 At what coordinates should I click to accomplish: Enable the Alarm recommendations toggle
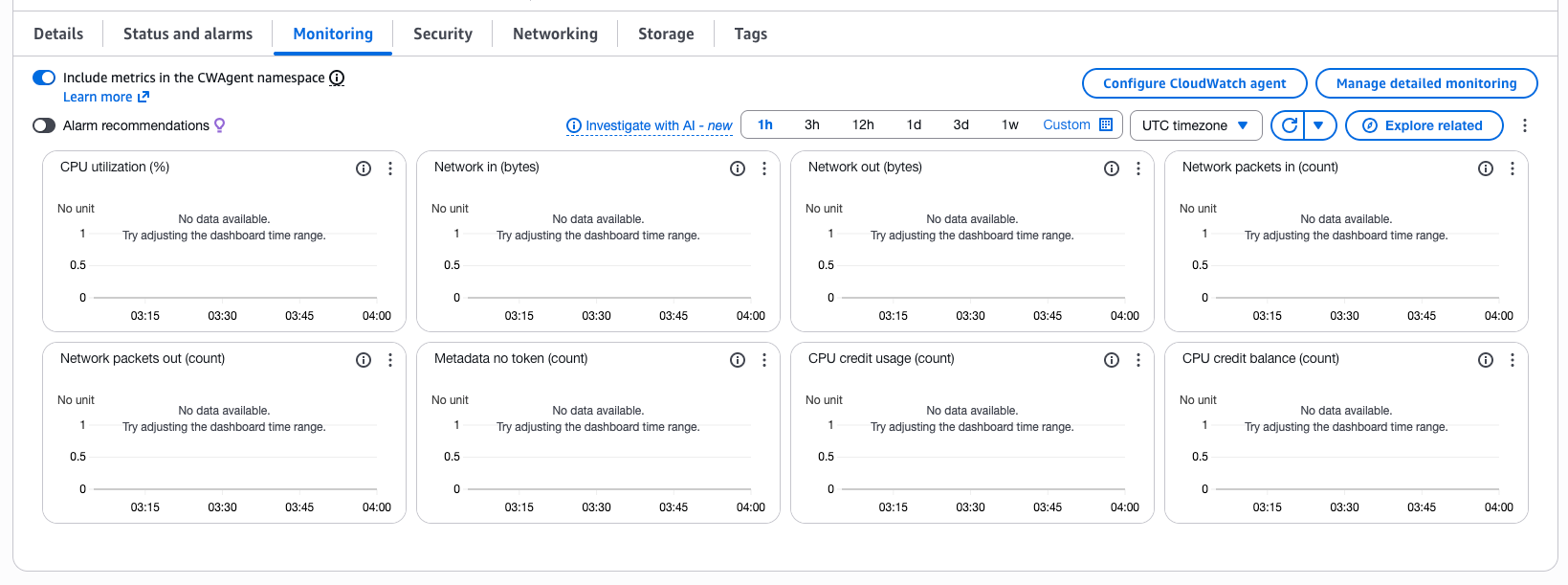(x=44, y=125)
